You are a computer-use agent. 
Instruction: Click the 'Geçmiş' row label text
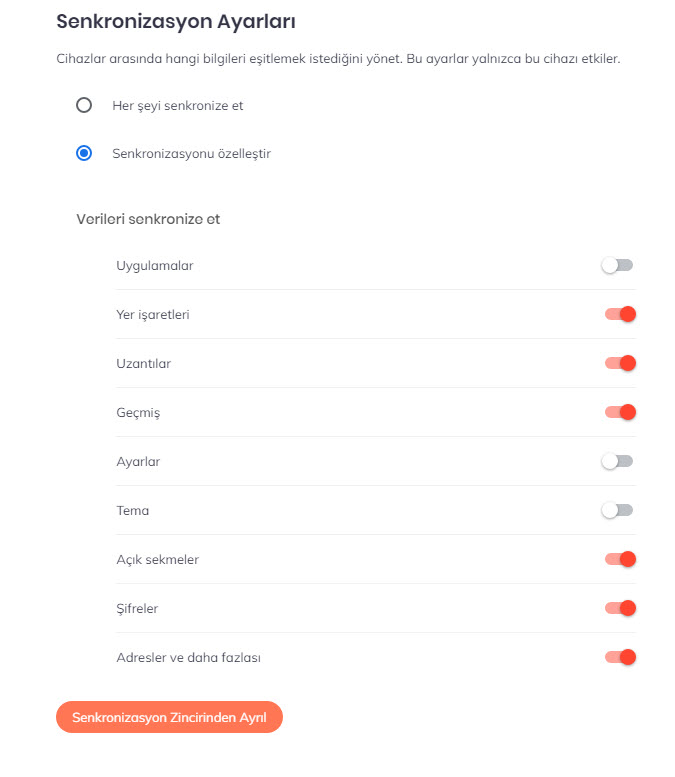click(138, 412)
